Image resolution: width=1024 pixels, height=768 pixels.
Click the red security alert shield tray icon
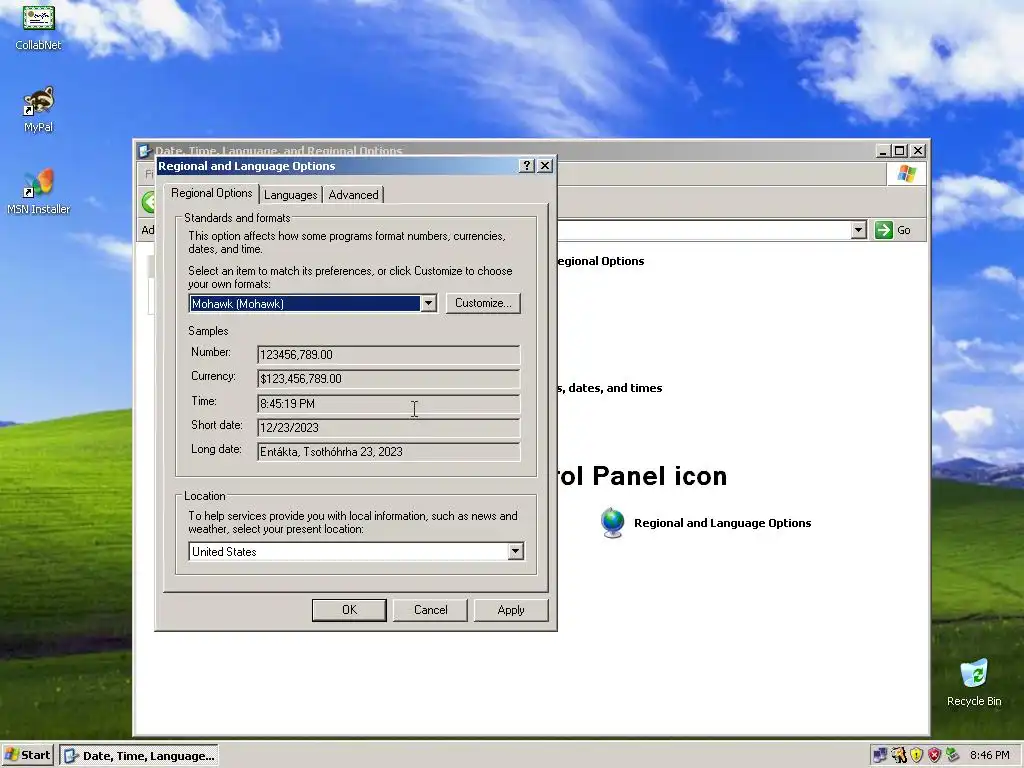point(935,755)
